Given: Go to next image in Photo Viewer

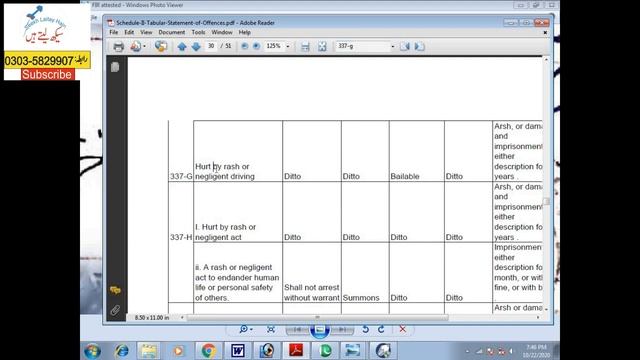Looking at the screenshot, I should click(x=342, y=329).
